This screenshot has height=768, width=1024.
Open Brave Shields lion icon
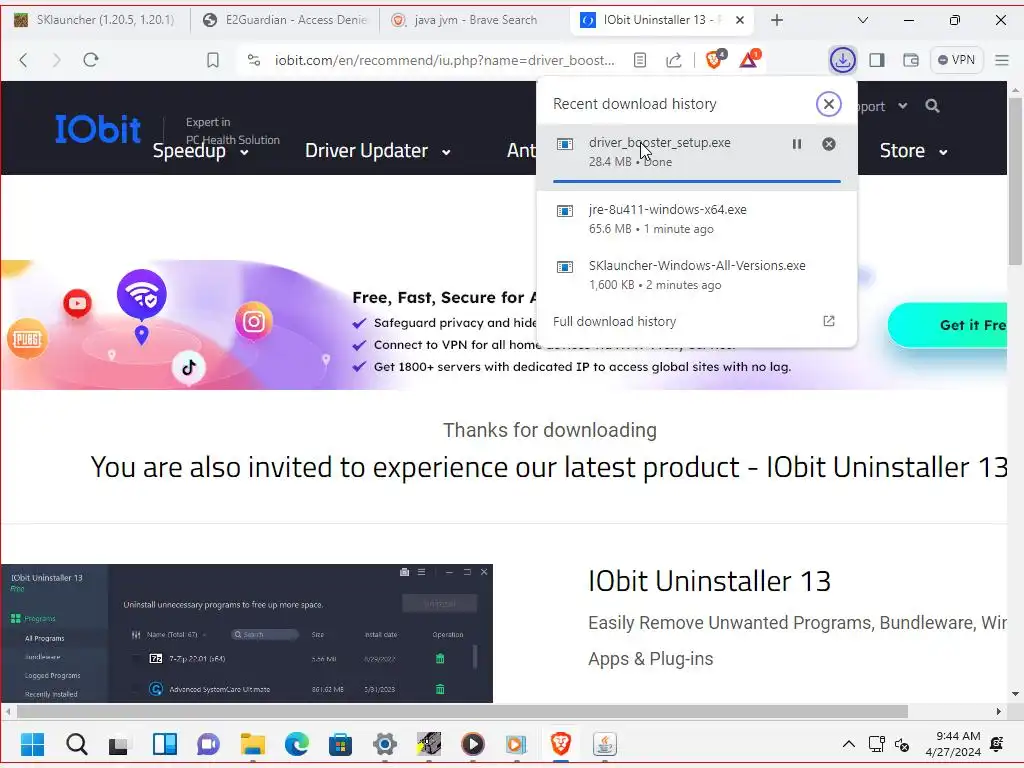715,59
